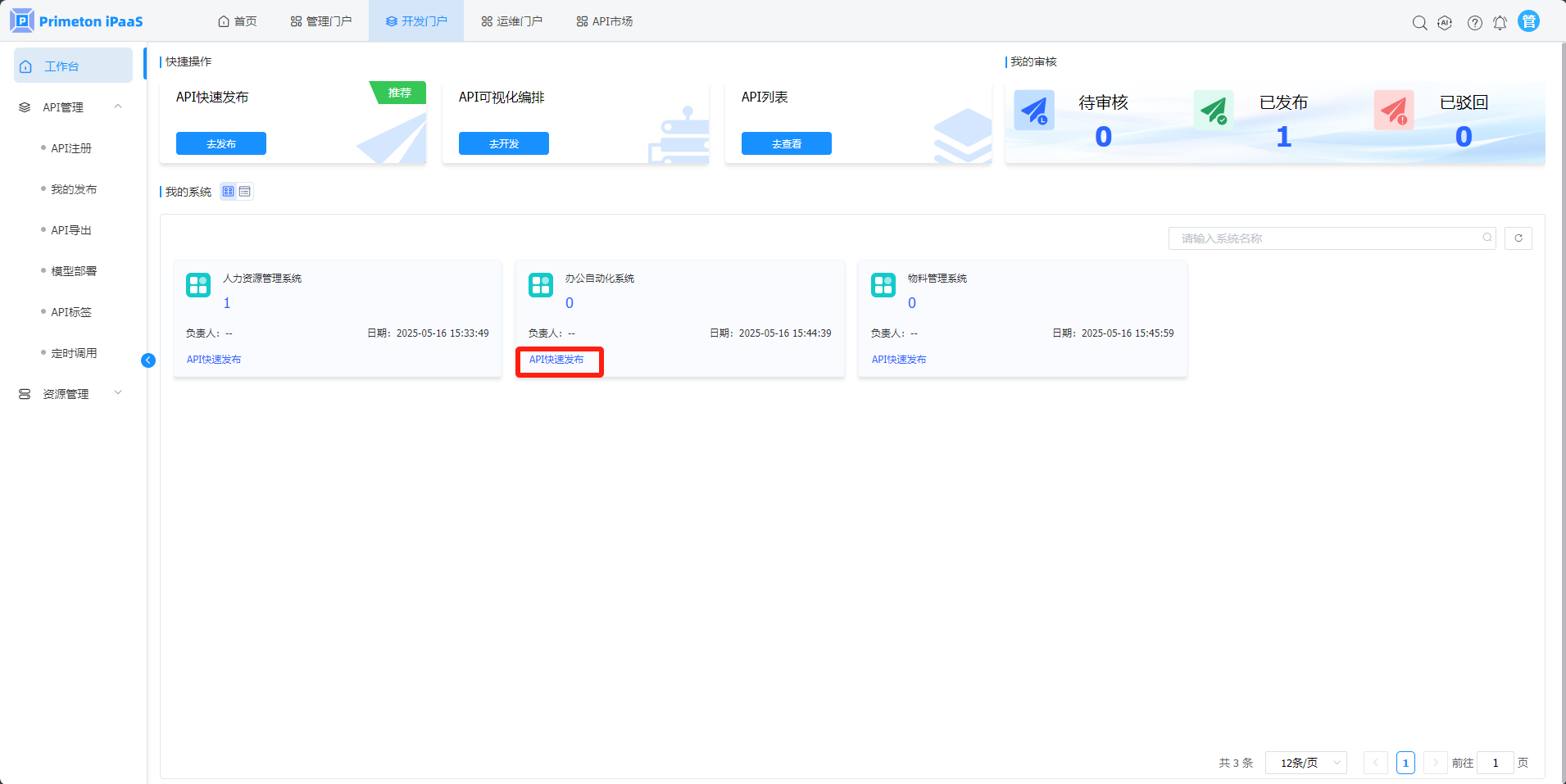Switch my systems to card grid view
This screenshot has height=784, width=1566.
(229, 192)
